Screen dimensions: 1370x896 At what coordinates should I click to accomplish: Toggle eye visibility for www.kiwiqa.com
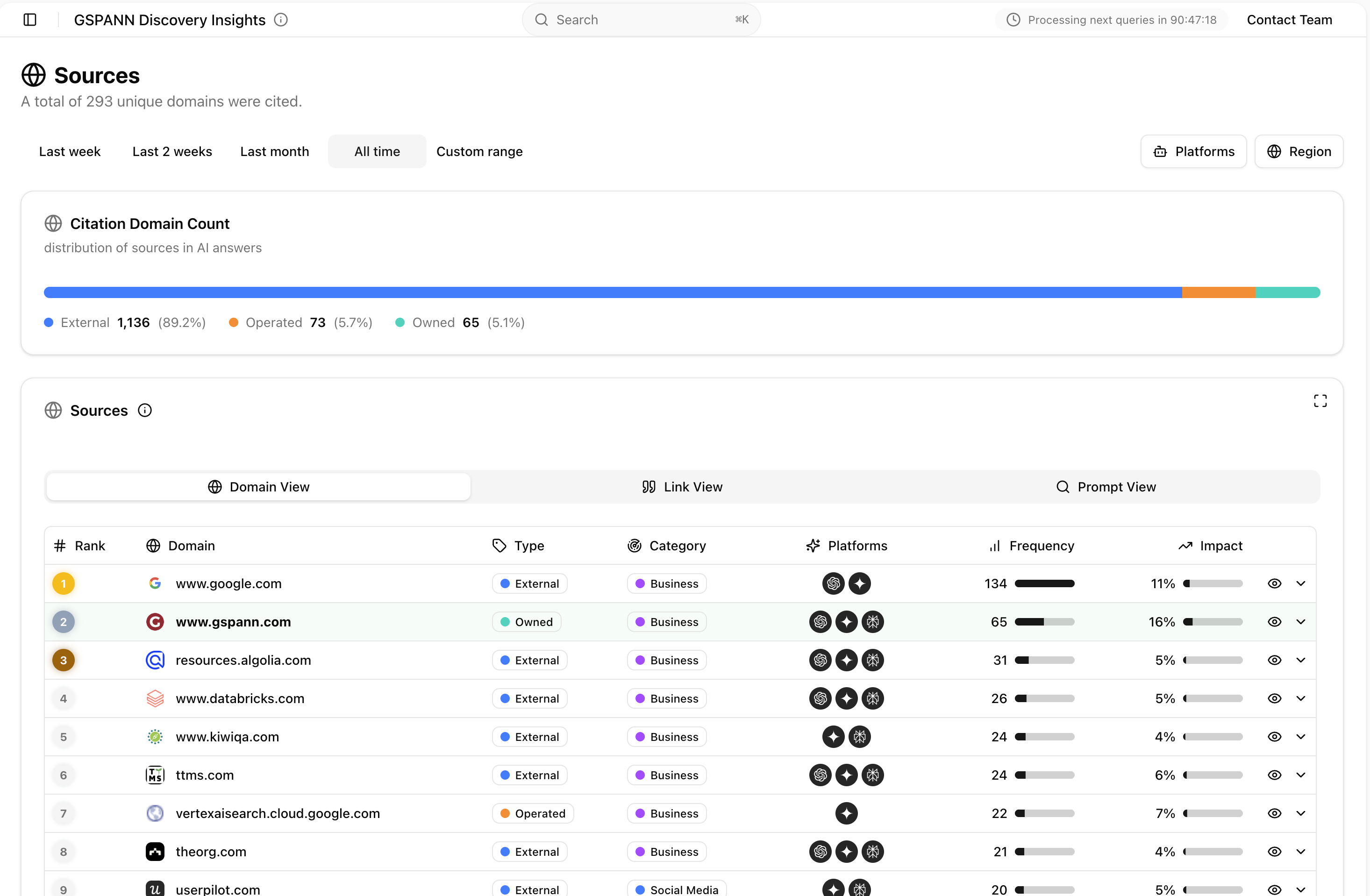(x=1274, y=737)
